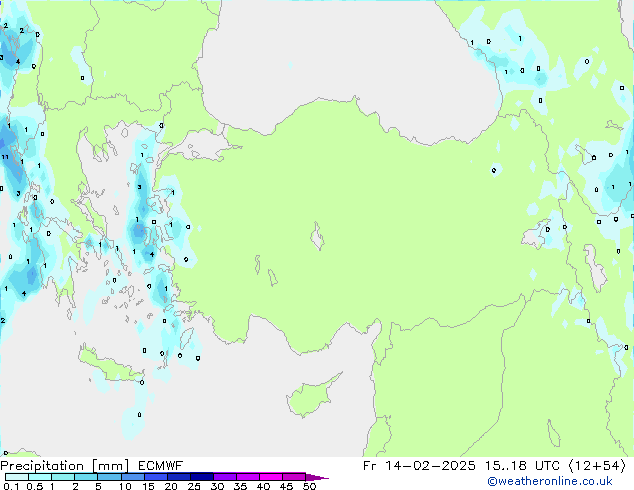Click the 35–40 mm legend color box
The height and width of the screenshot is (490, 634).
[247, 477]
